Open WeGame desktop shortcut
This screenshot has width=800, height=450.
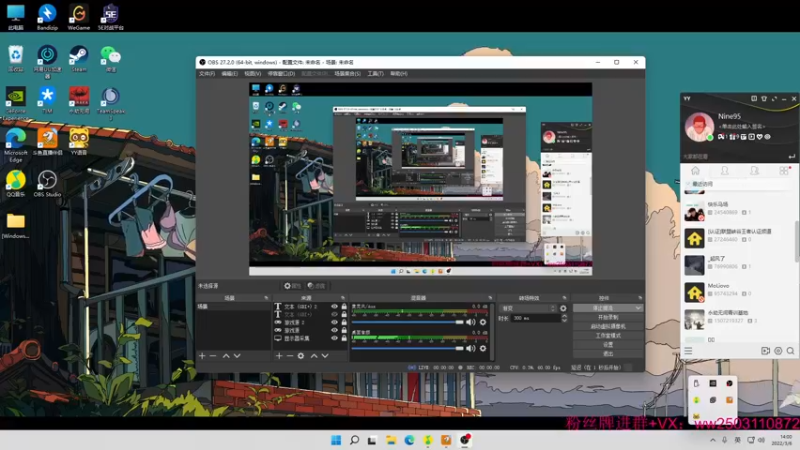tap(79, 17)
